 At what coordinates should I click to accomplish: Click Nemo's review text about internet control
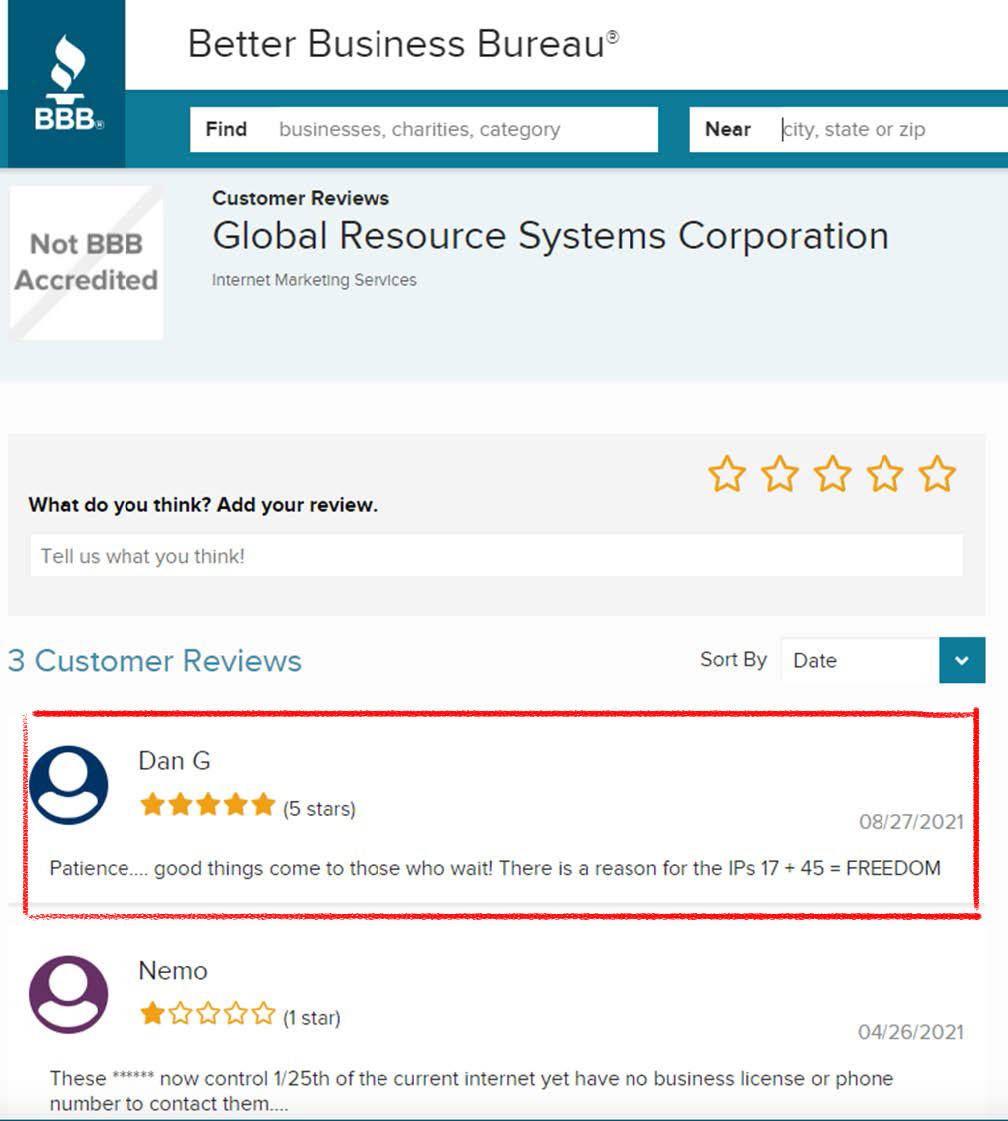pyautogui.click(x=471, y=1090)
